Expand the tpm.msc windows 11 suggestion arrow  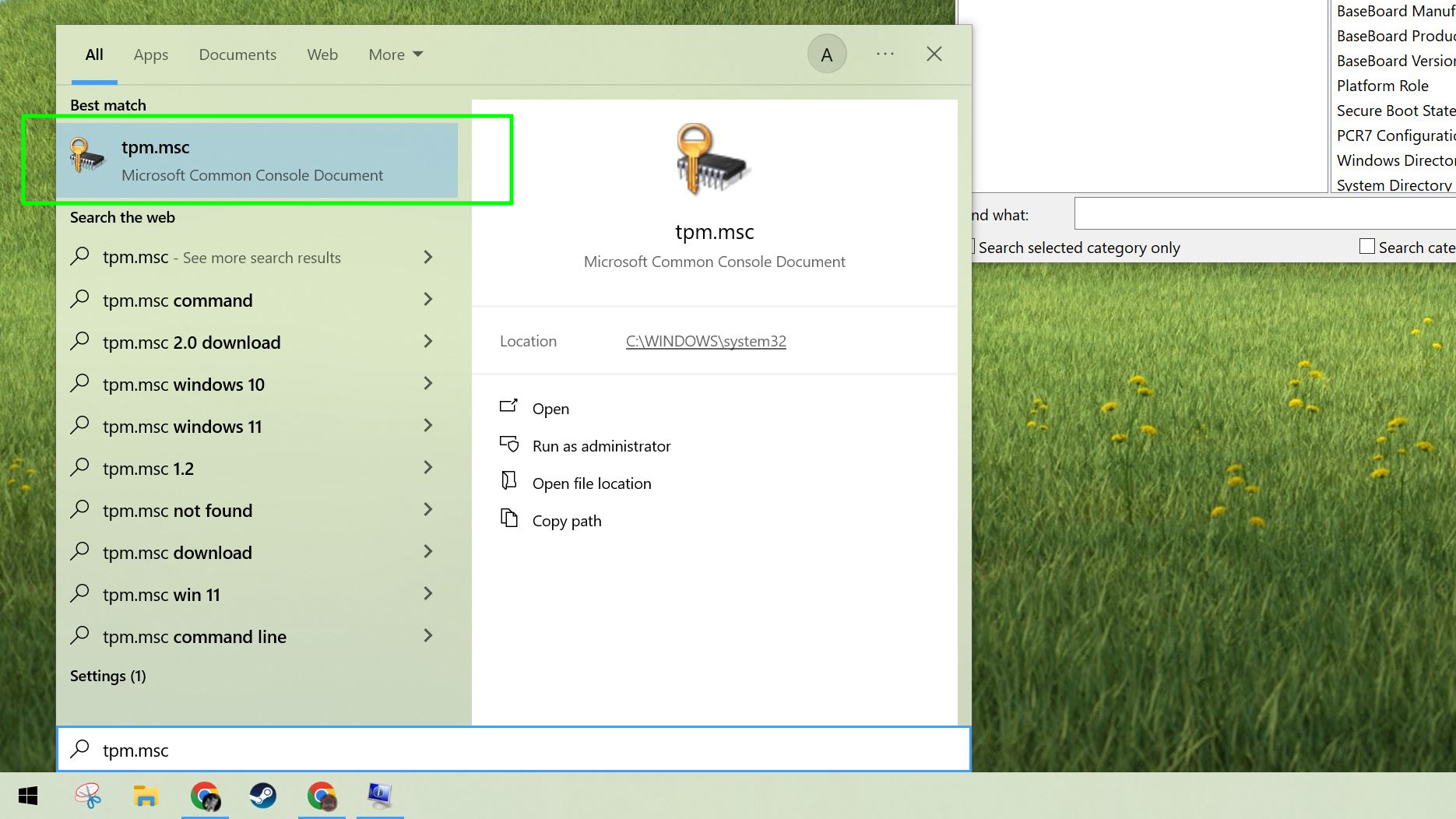pos(427,426)
